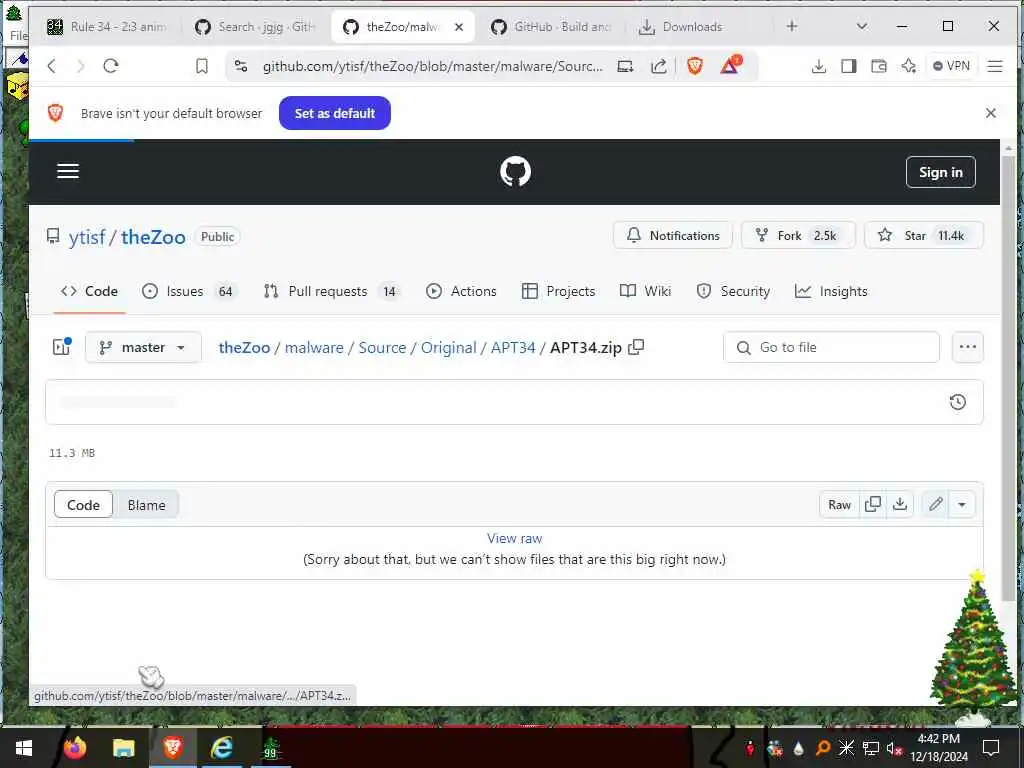
Task: Click the View raw link
Action: click(515, 538)
